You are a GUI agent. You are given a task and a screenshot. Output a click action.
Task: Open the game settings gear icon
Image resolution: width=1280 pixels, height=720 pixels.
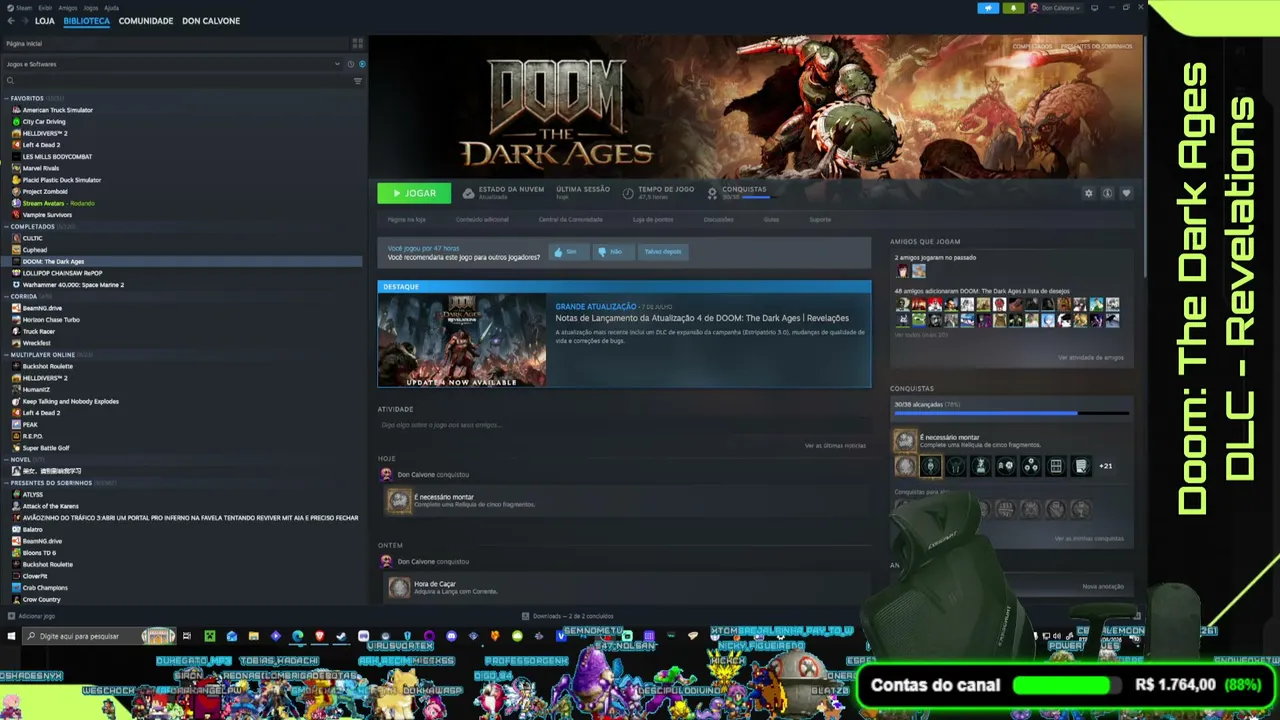pos(1089,193)
